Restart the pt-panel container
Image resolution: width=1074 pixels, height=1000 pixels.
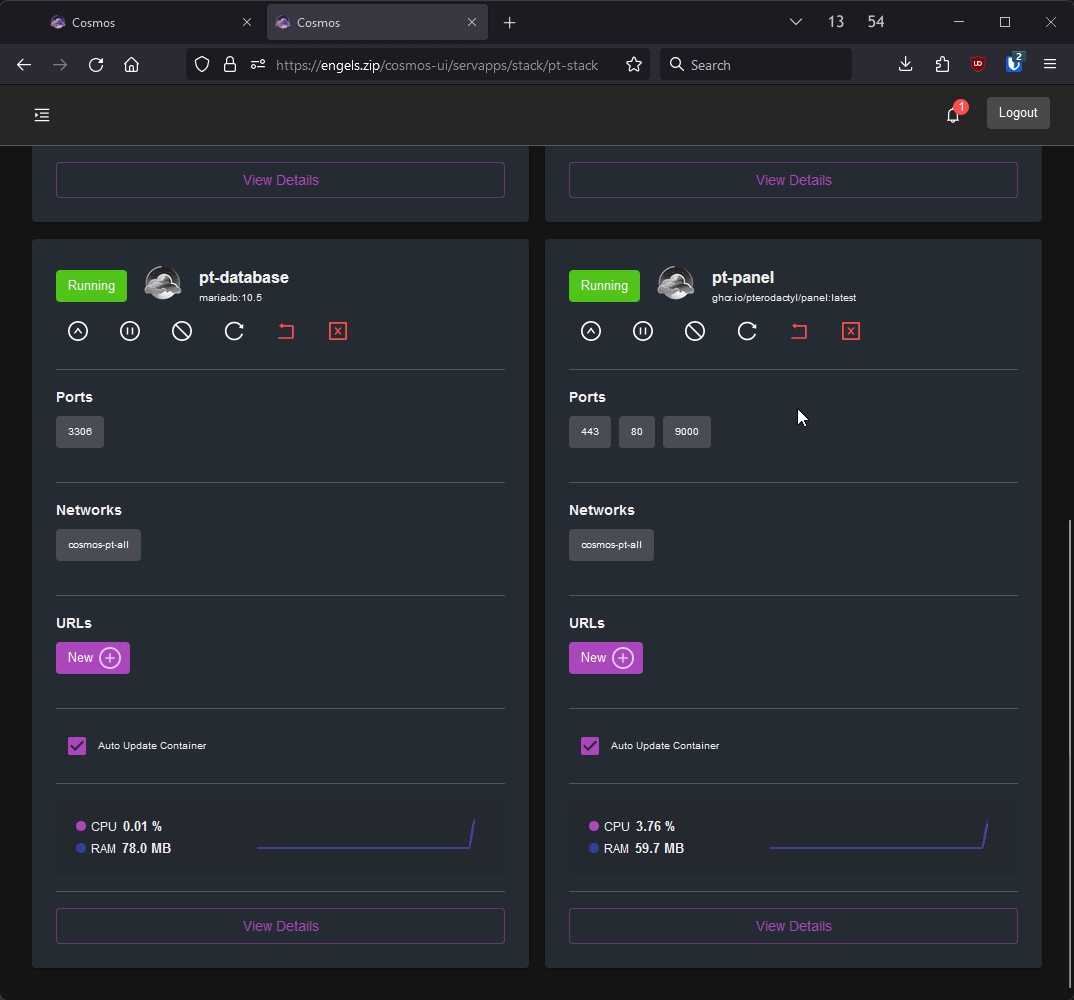pos(747,332)
